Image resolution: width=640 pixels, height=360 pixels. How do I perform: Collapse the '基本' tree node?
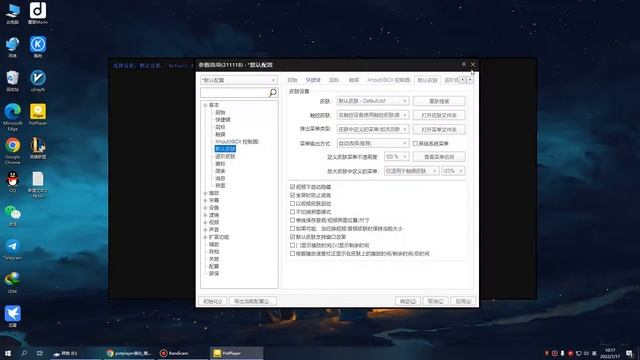205,105
